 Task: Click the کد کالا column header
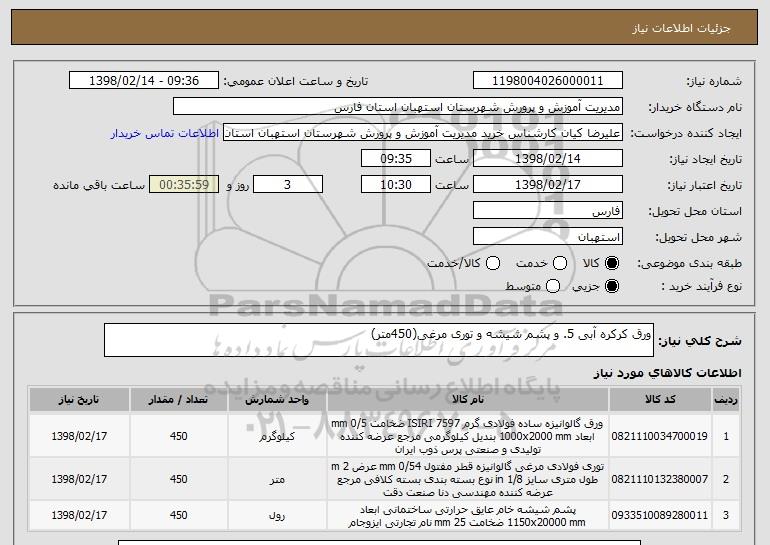pos(660,400)
